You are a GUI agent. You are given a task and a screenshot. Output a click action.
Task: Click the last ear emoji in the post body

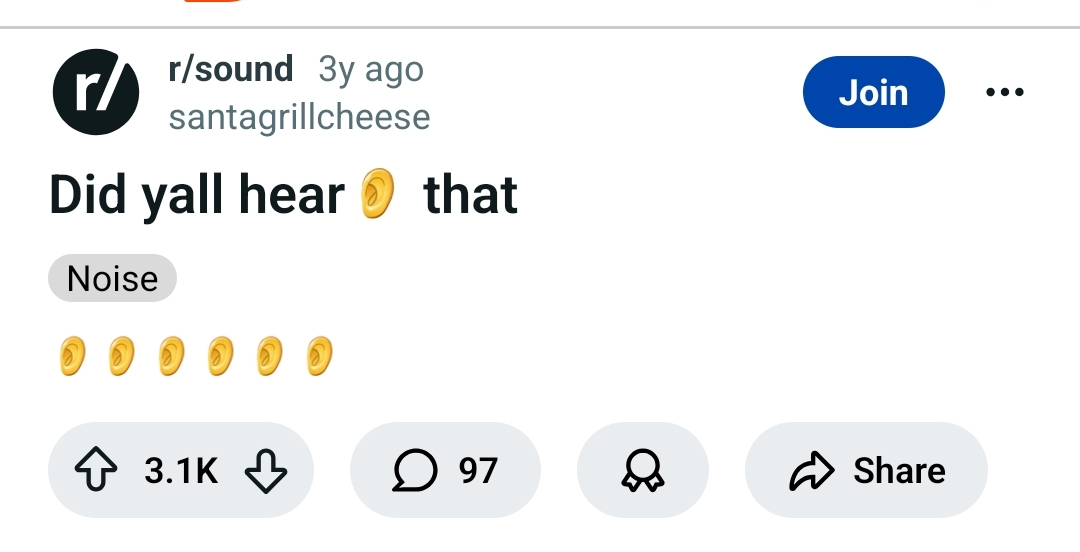(319, 356)
